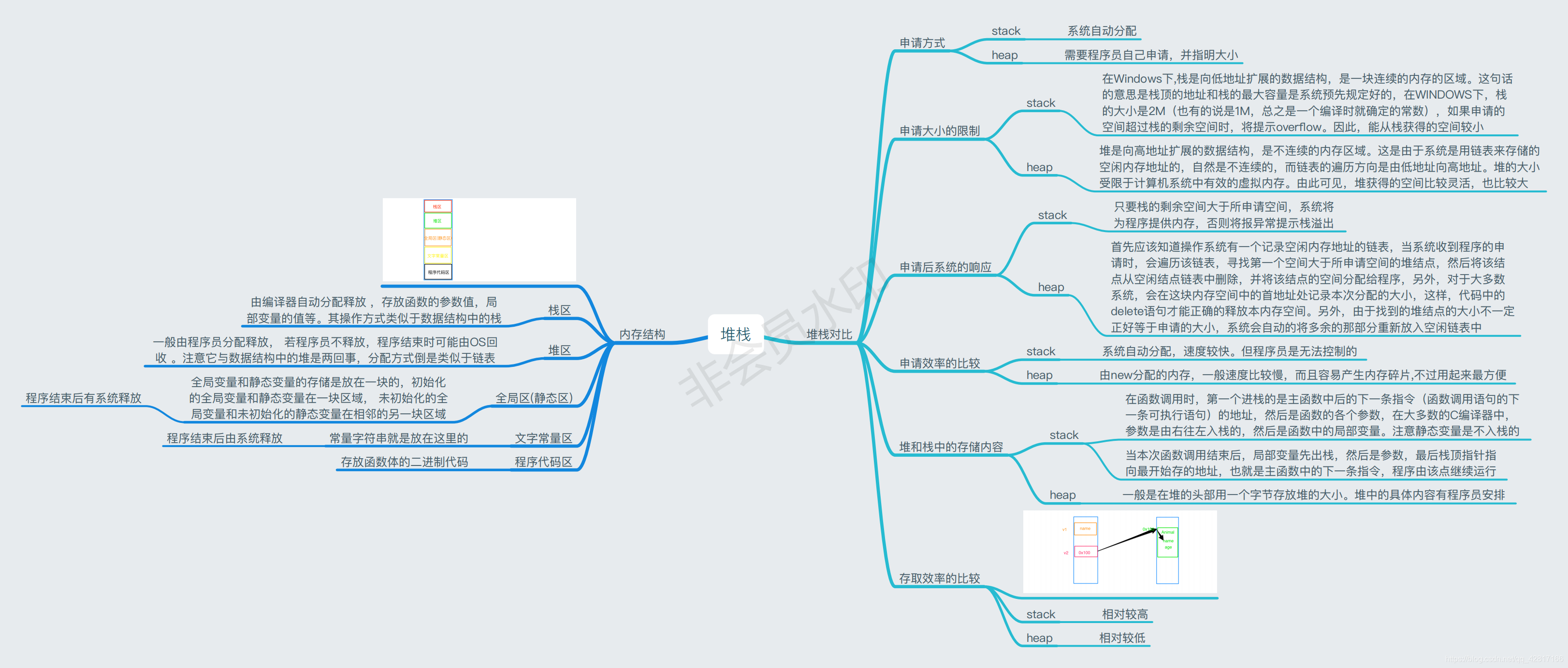Click the text 系统自动分配
The image size is (1568, 668).
pyautogui.click(x=1102, y=30)
